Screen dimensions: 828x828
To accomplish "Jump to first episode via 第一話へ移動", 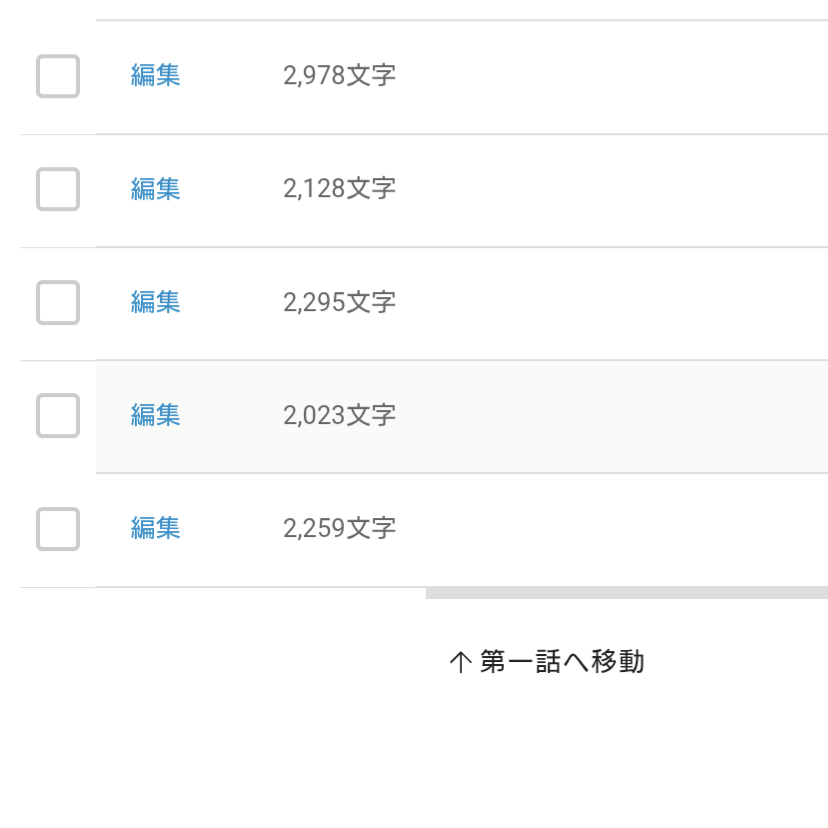I will [x=561, y=662].
